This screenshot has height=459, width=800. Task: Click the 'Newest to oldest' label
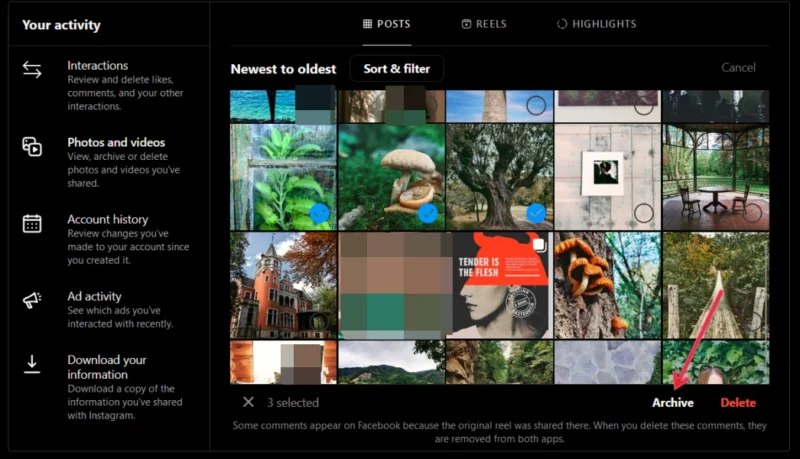[x=283, y=69]
